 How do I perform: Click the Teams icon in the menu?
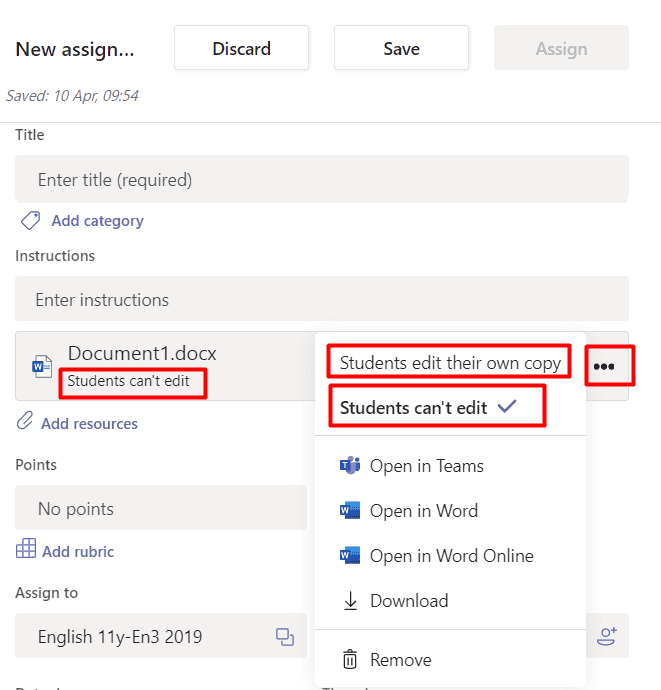tap(350, 466)
